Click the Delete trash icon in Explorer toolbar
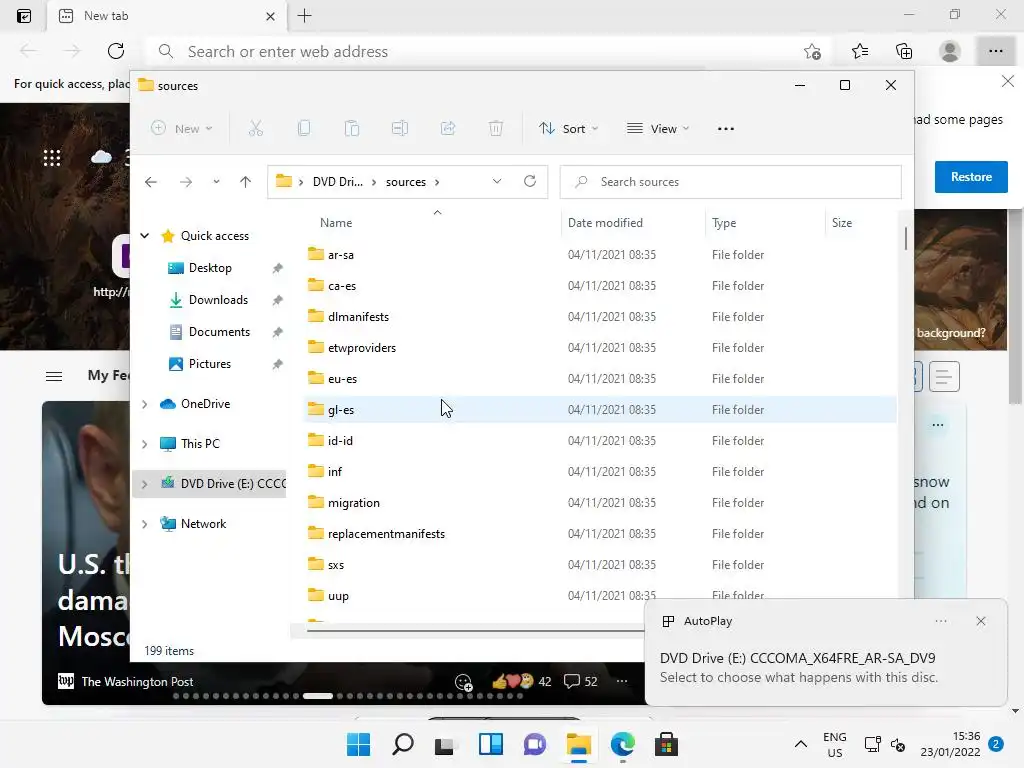Screen dimensions: 1024x768 [x=496, y=129]
